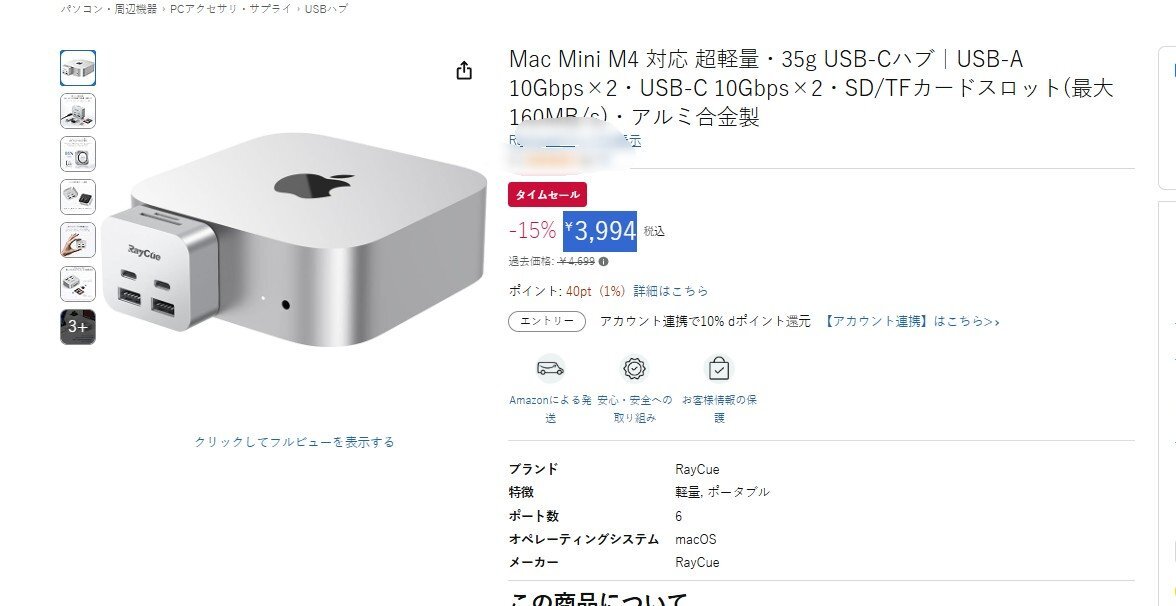Click the share icon above product image

point(464,70)
